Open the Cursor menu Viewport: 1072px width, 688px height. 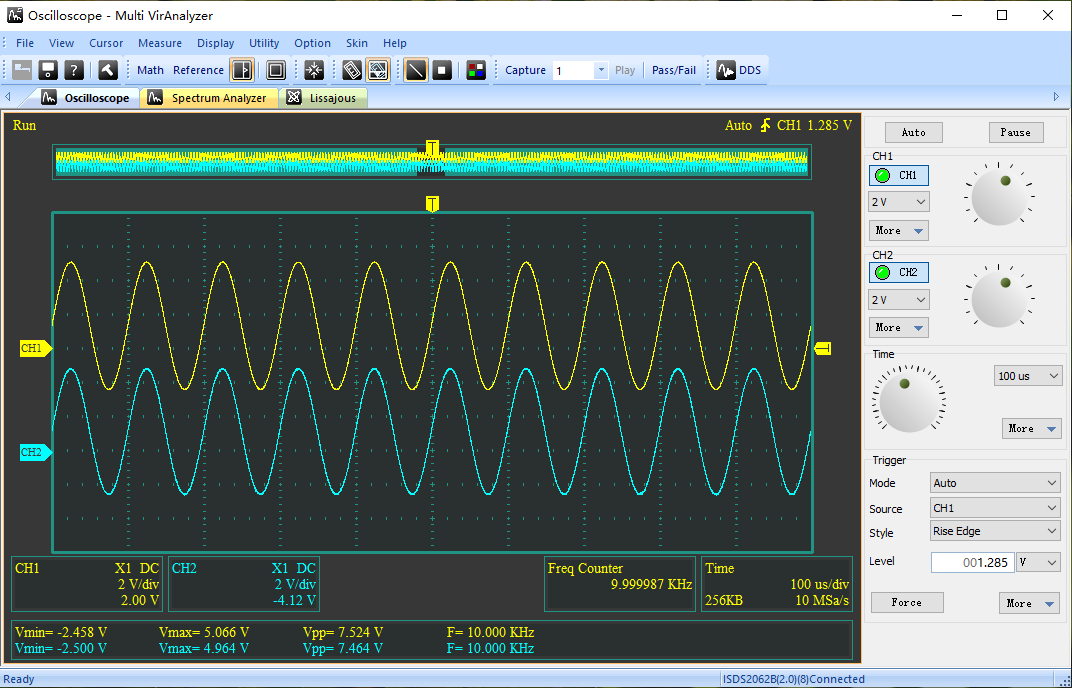[x=106, y=43]
